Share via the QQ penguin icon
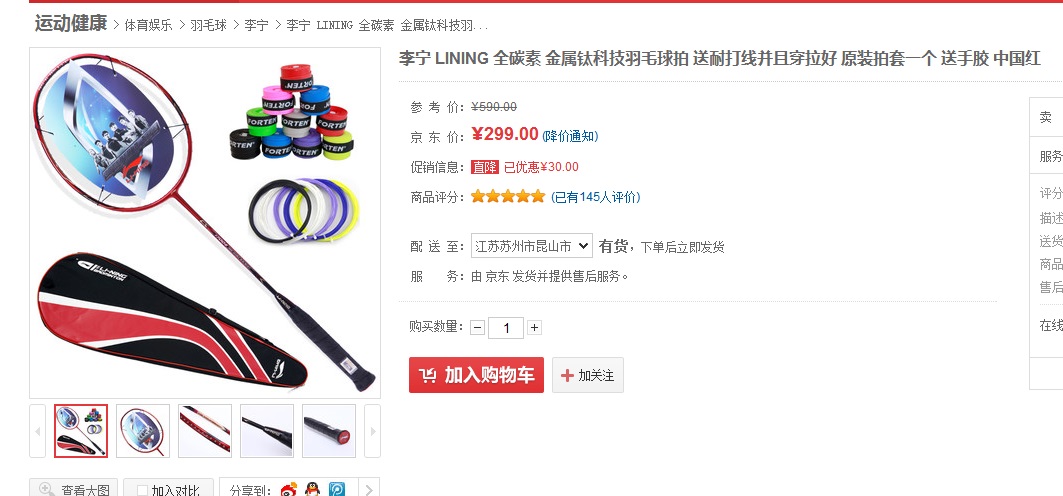This screenshot has height=496, width=1063. tap(313, 489)
